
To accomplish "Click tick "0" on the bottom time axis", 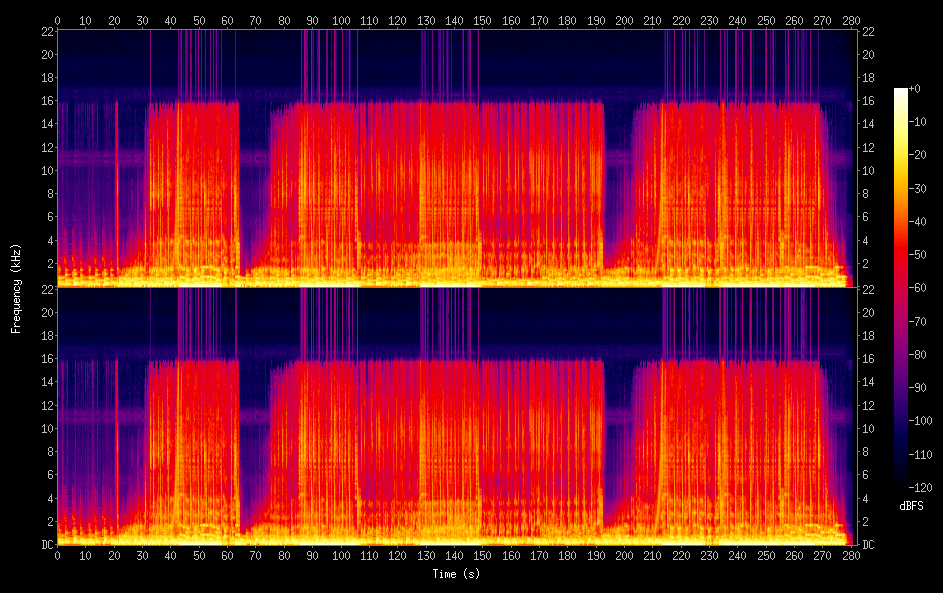I will pos(57,556).
